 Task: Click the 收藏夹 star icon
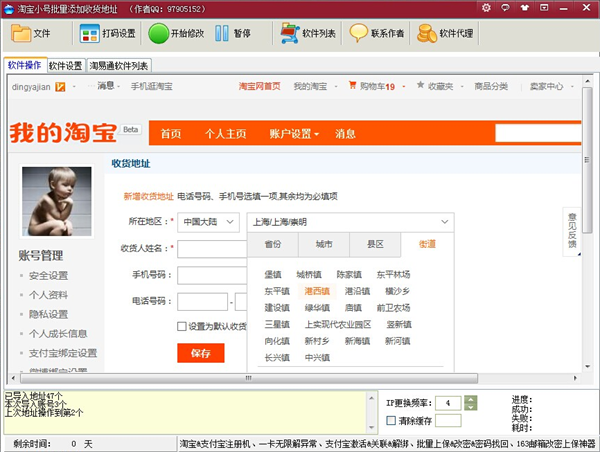[x=421, y=85]
